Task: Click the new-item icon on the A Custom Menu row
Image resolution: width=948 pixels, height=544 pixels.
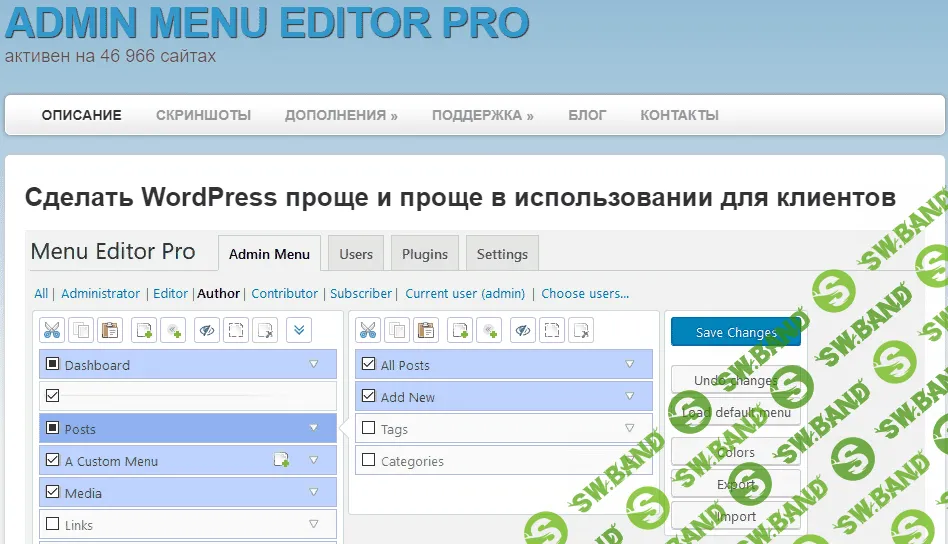Action: (281, 460)
